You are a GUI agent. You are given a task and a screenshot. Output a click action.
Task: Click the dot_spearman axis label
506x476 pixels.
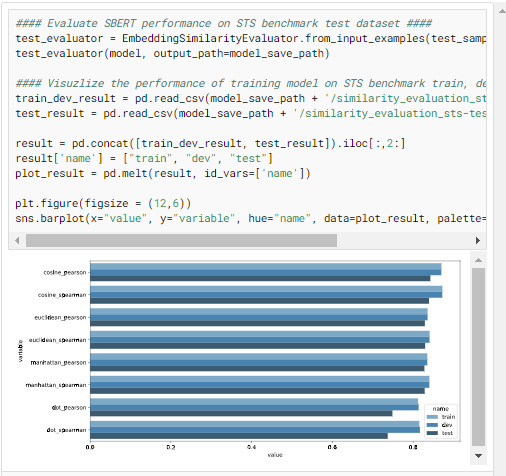pyautogui.click(x=66, y=430)
